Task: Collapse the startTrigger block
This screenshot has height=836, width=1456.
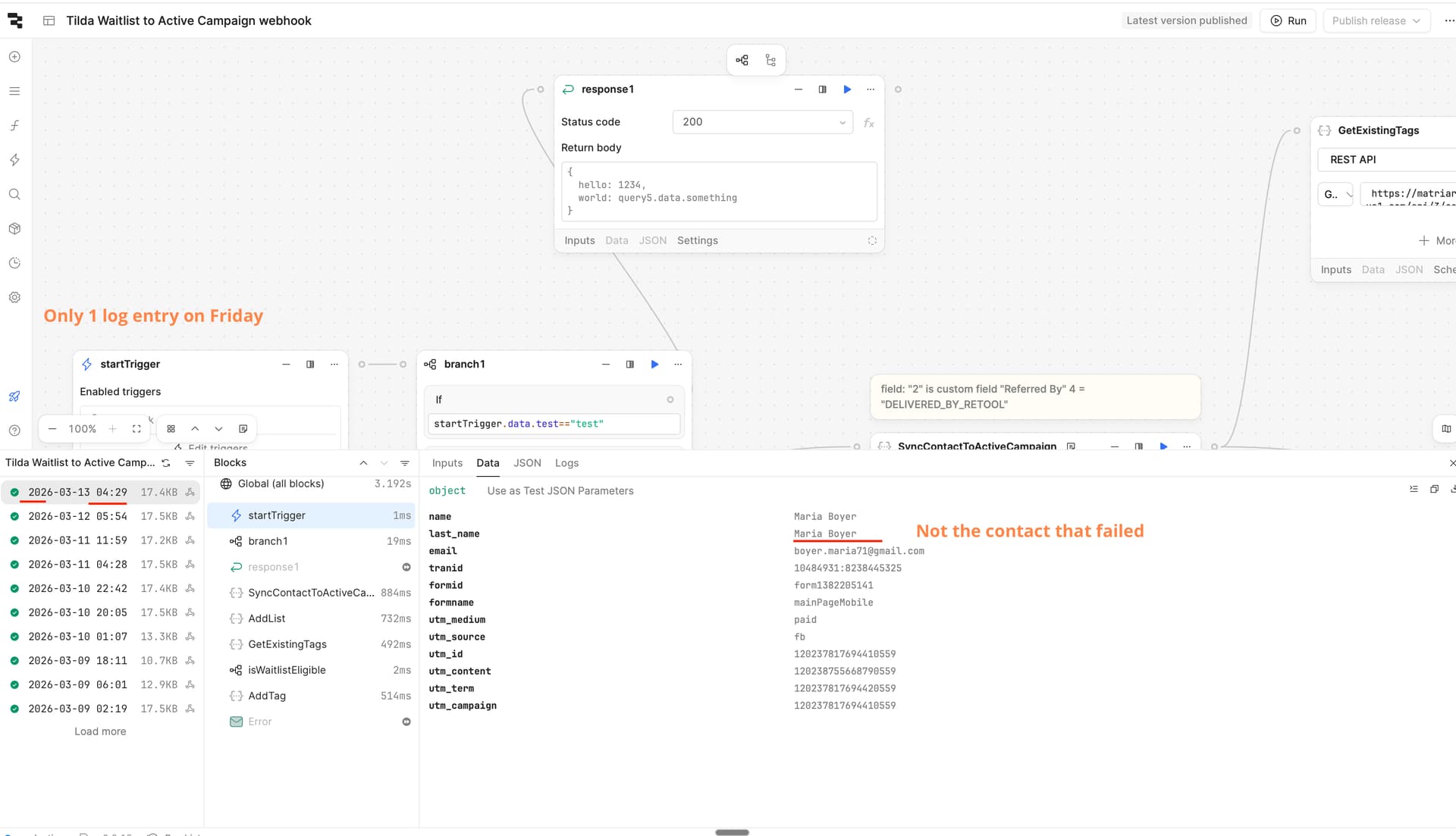Action: tap(286, 365)
